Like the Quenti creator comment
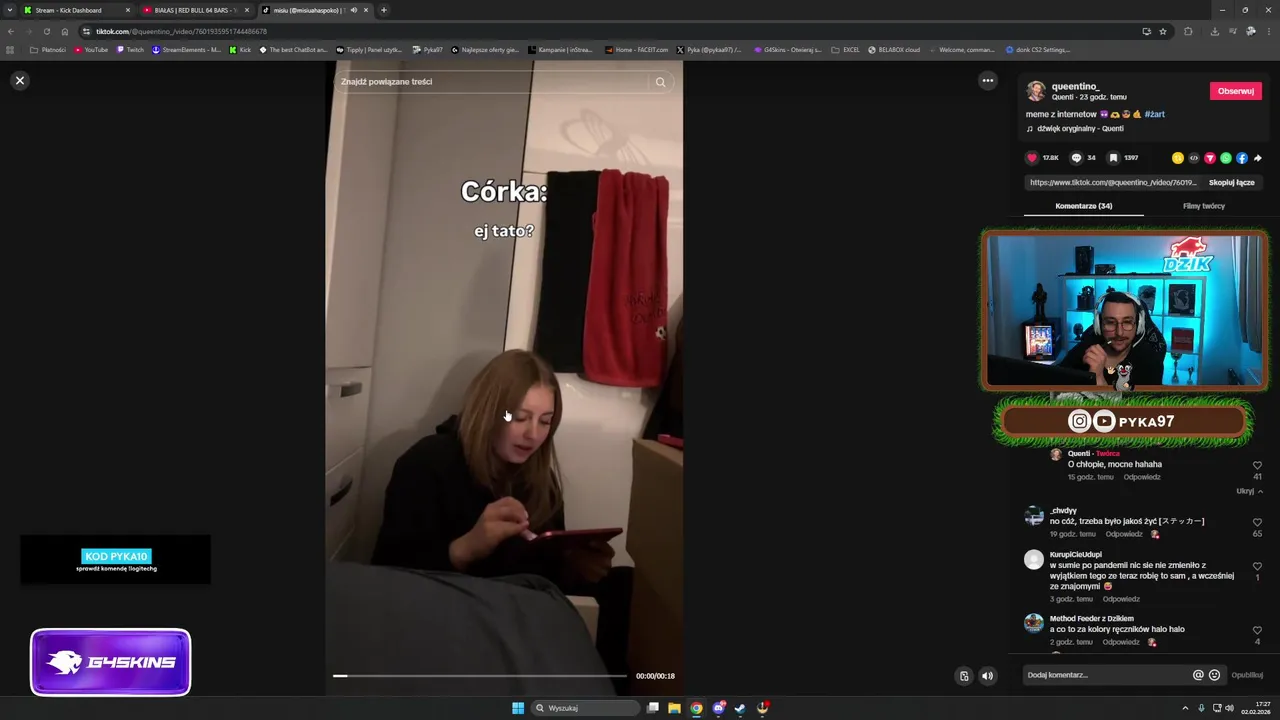1280x720 pixels. (1257, 465)
